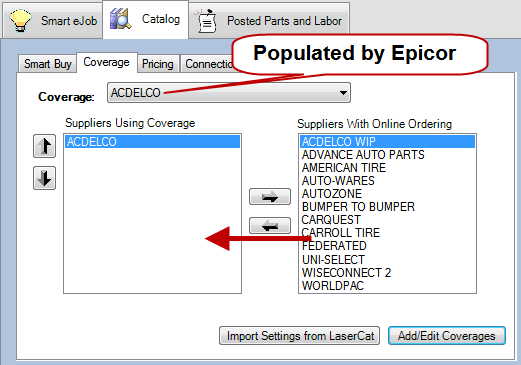Click the left-pointing transfer arrow button
This screenshot has height=365, width=521.
click(270, 226)
